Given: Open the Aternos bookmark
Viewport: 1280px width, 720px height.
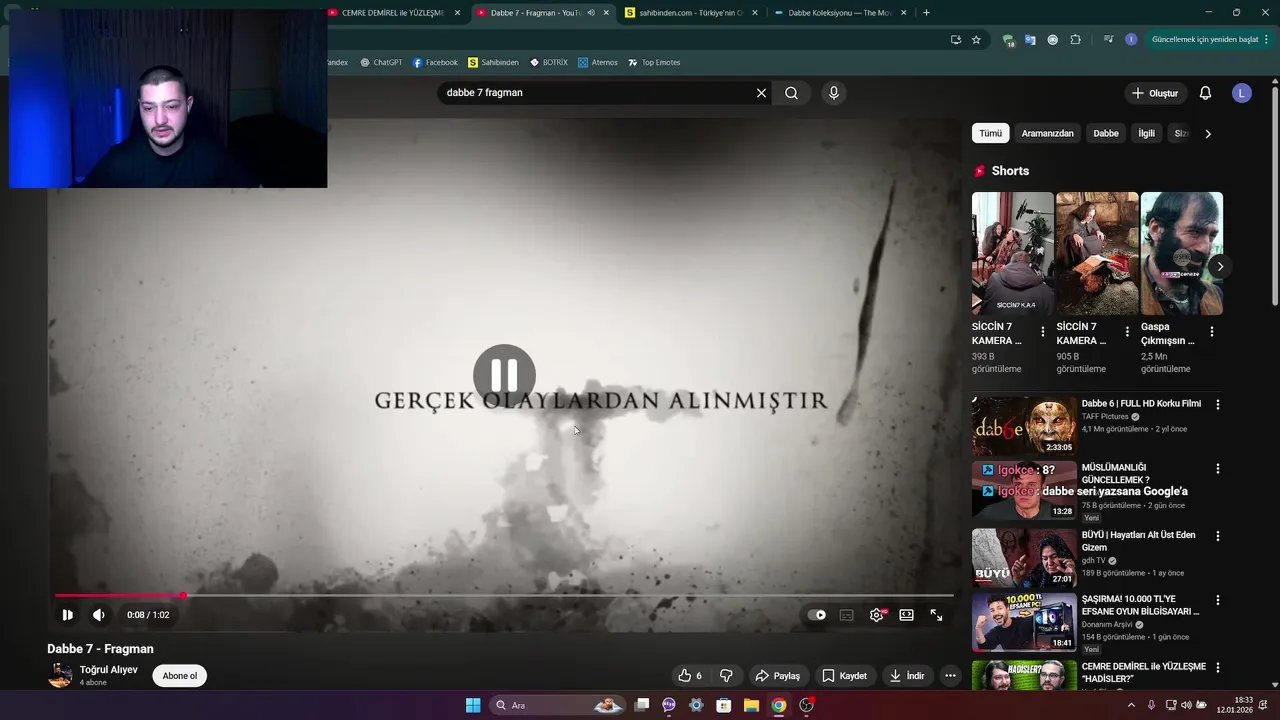Looking at the screenshot, I should coord(598,62).
